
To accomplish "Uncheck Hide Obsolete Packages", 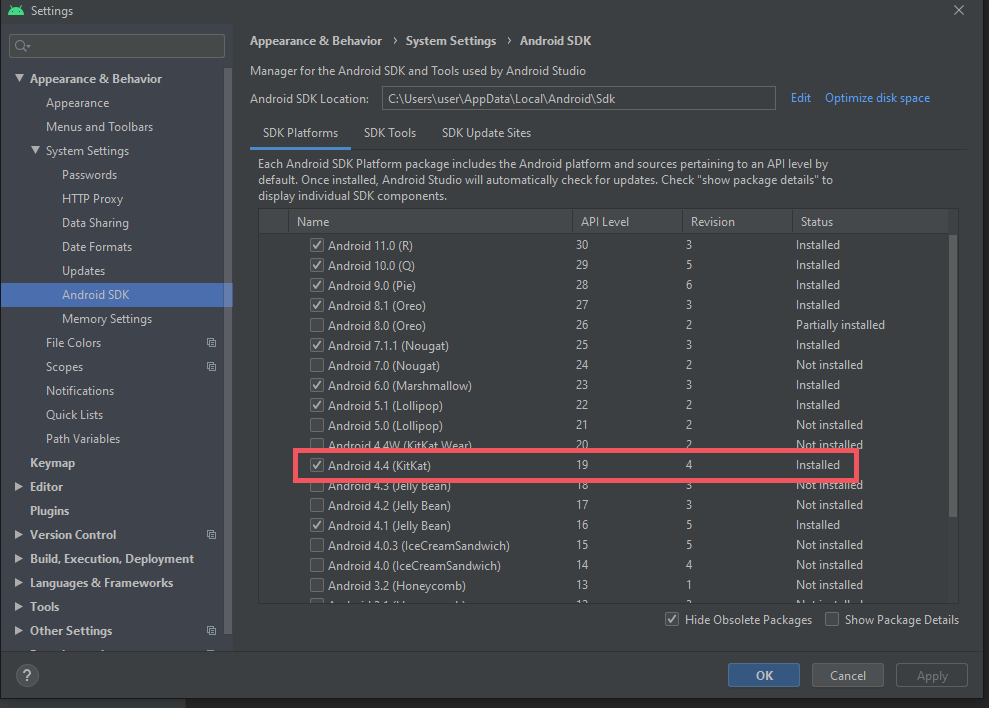I will click(672, 620).
